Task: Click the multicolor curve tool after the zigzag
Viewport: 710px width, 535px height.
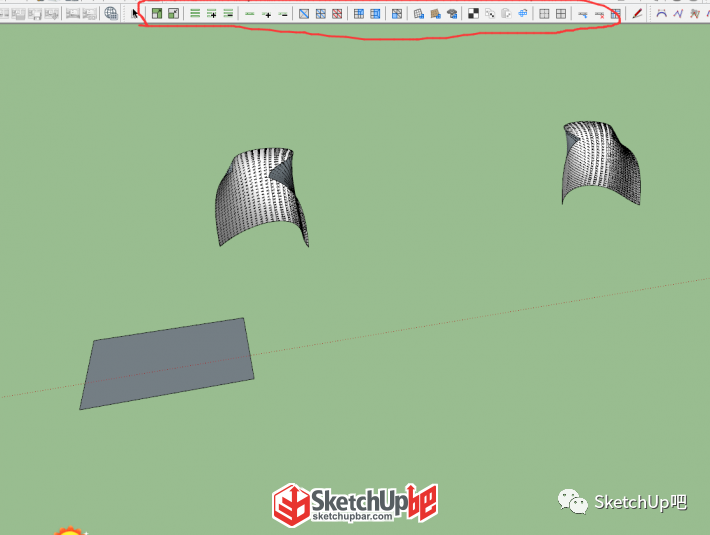Action: click(695, 14)
